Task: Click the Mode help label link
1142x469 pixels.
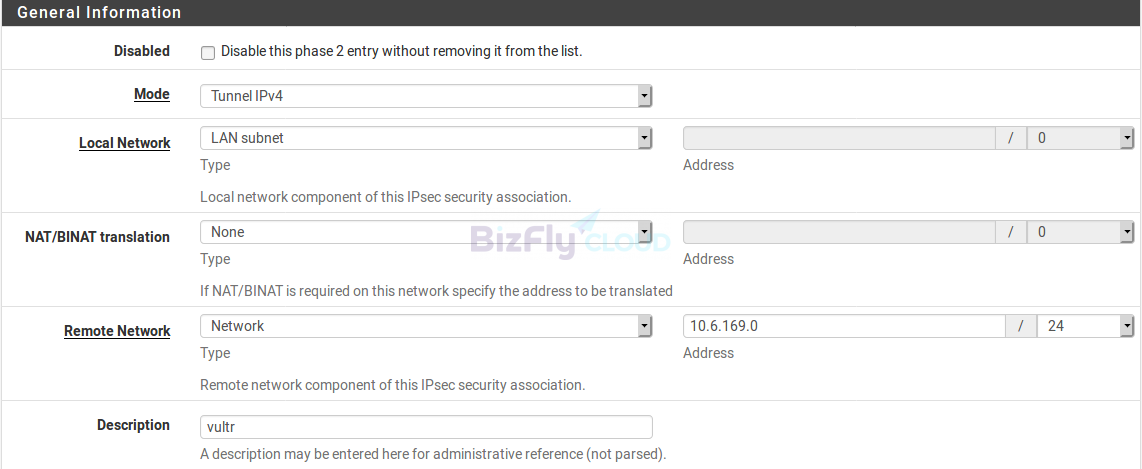Action: pyautogui.click(x=151, y=94)
